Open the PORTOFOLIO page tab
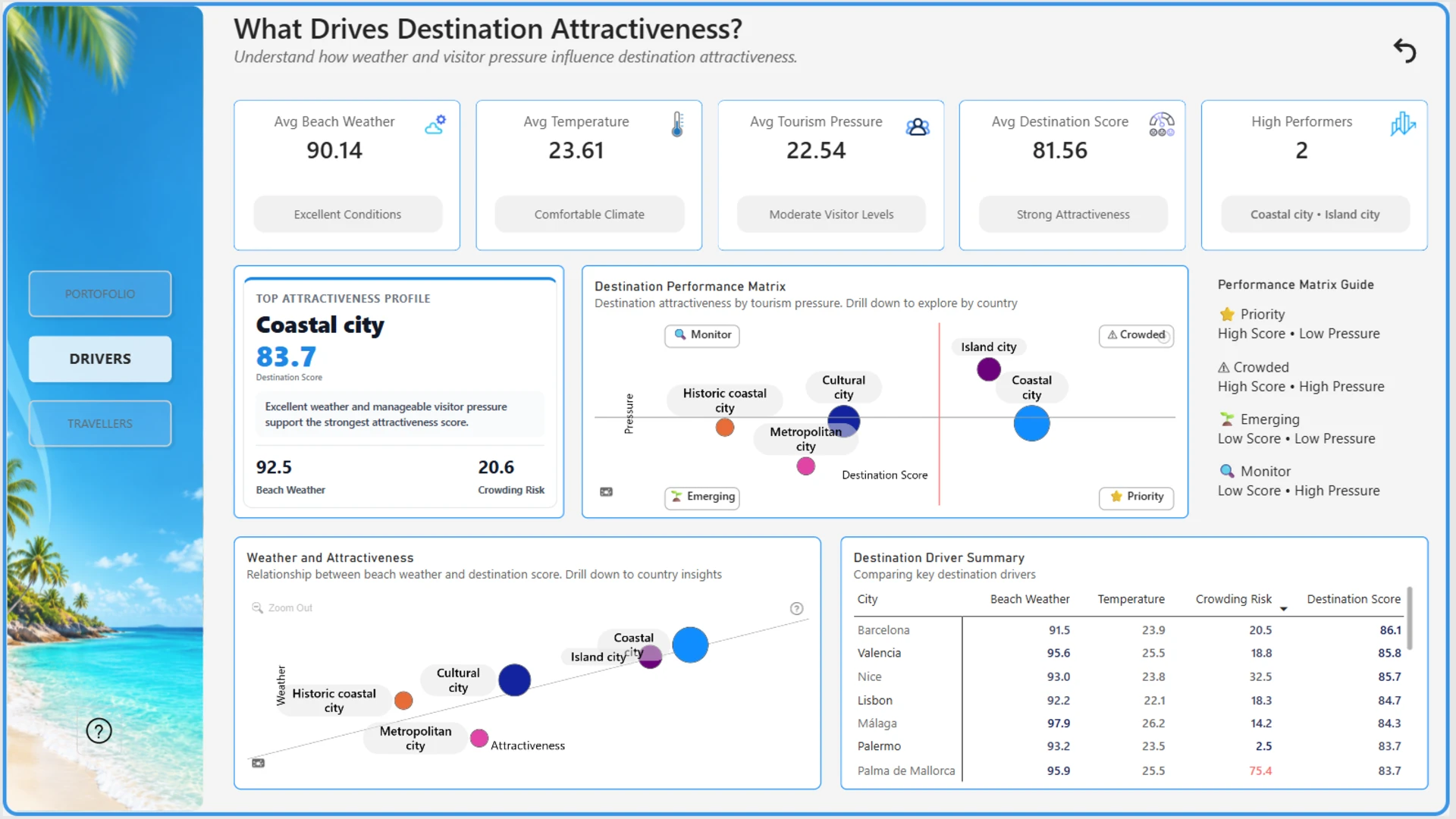Image resolution: width=1456 pixels, height=819 pixels. pos(100,293)
